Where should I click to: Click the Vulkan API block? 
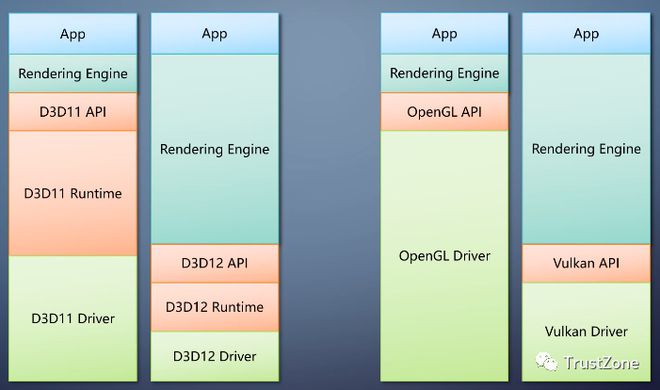[586, 263]
